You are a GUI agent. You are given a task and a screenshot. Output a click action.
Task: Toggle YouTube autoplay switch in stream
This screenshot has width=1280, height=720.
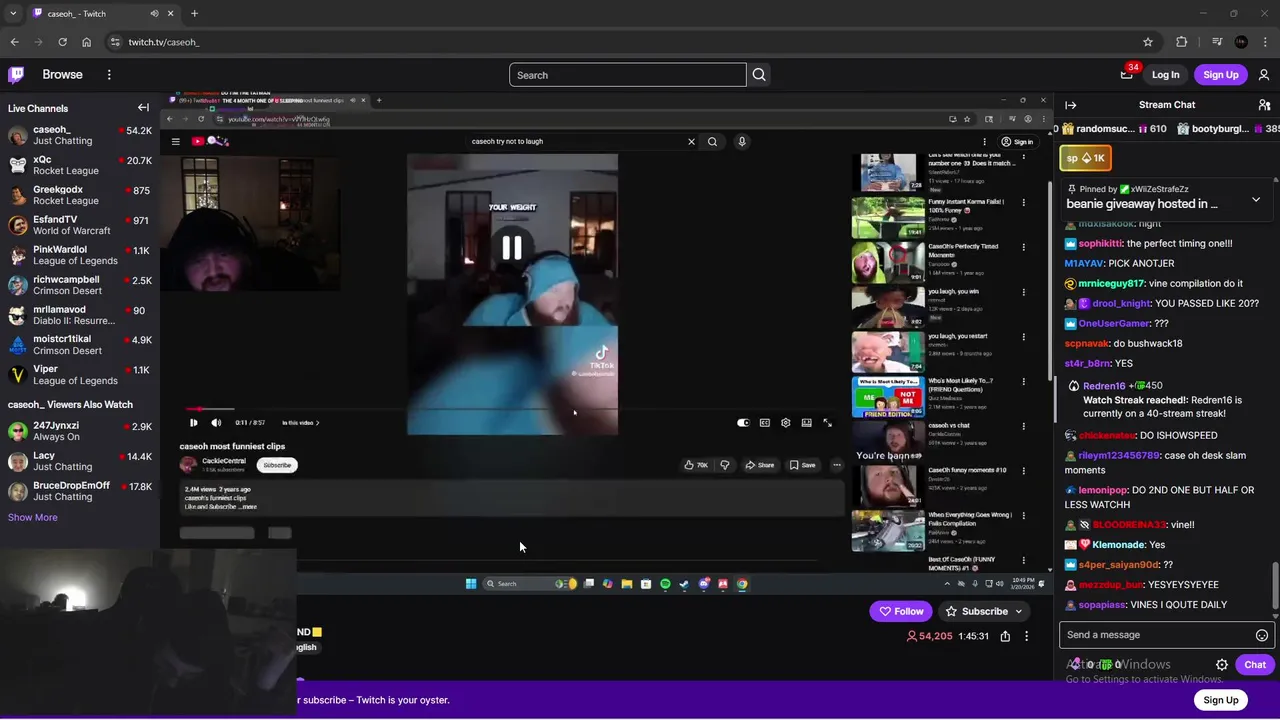click(743, 423)
